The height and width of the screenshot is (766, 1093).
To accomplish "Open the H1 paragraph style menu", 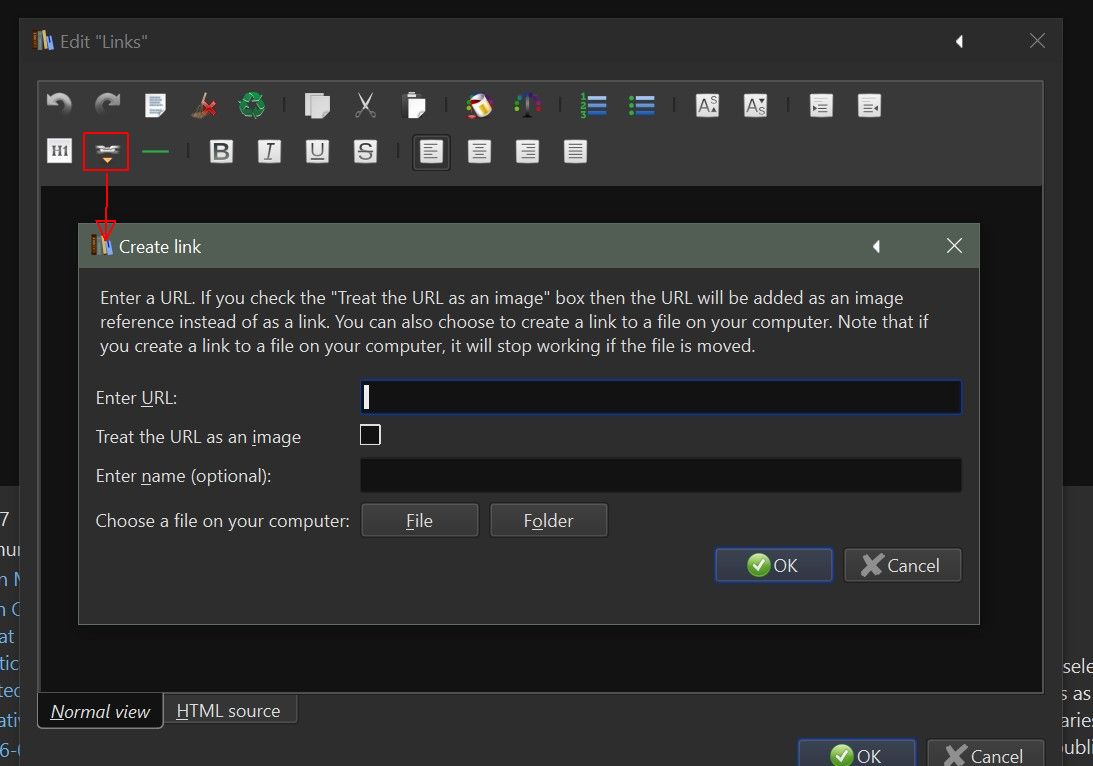I will [59, 151].
